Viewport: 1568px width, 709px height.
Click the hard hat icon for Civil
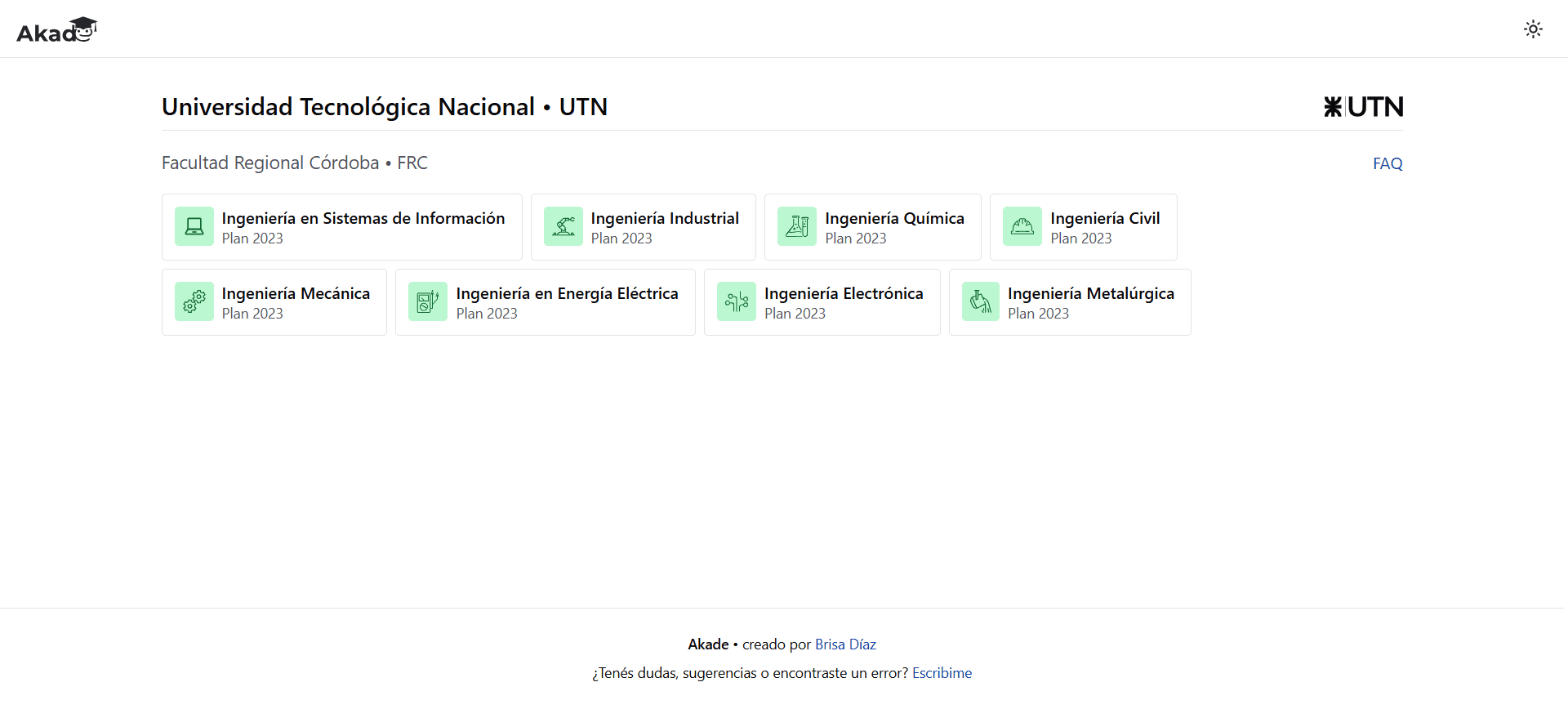click(1022, 226)
